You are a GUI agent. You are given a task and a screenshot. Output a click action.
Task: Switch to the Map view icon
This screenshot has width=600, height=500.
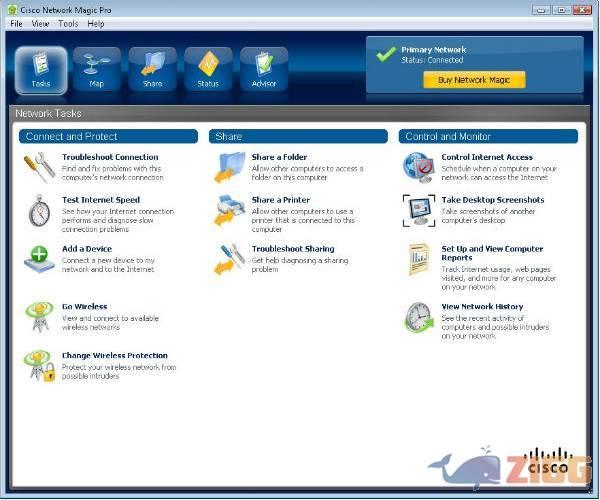tap(97, 69)
